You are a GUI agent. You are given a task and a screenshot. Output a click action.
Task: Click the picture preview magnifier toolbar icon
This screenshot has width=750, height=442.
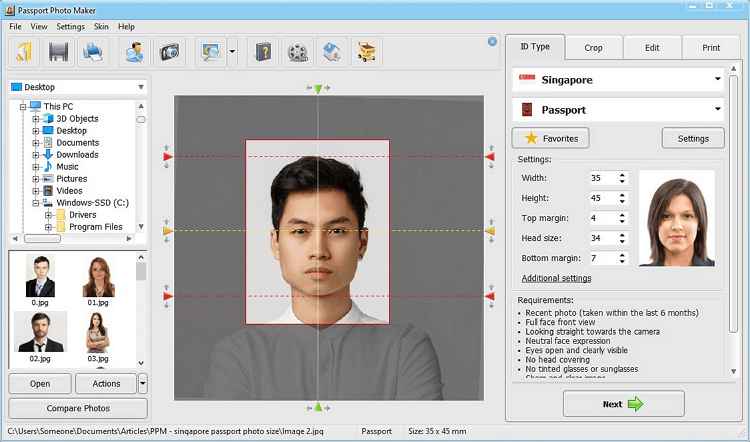click(x=210, y=52)
